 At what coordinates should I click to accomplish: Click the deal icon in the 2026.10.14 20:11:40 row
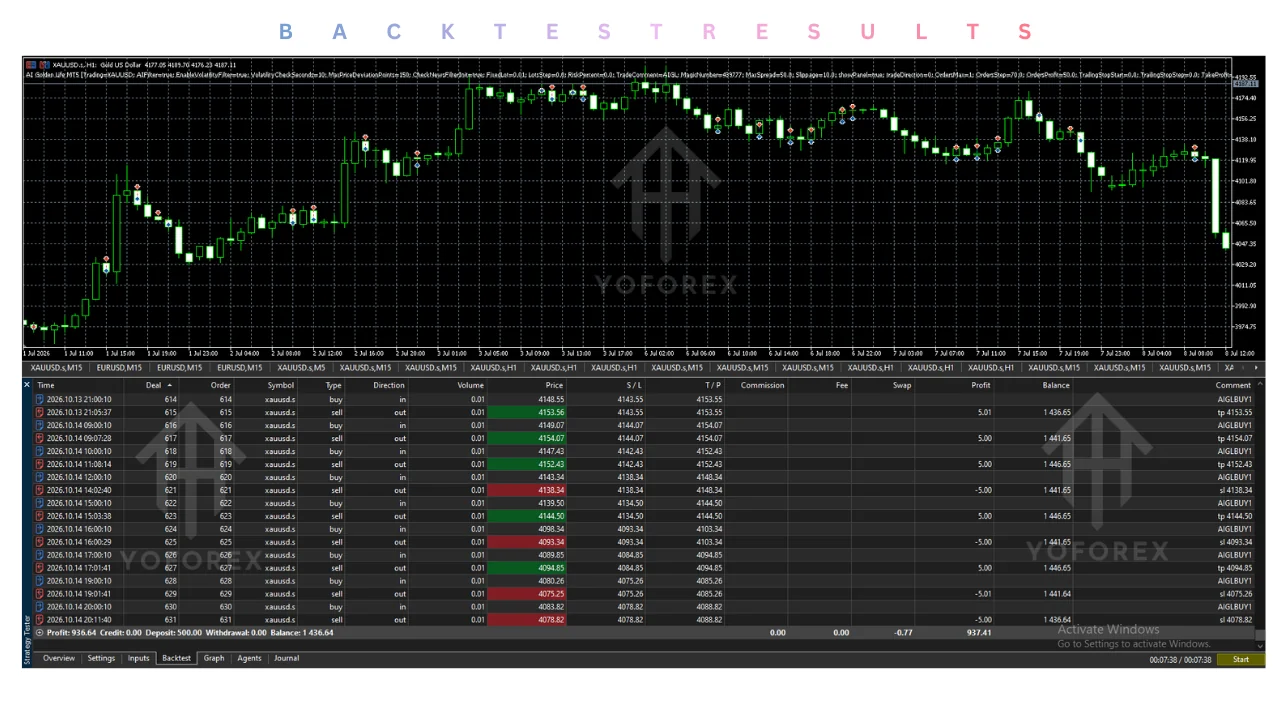pyautogui.click(x=40, y=620)
